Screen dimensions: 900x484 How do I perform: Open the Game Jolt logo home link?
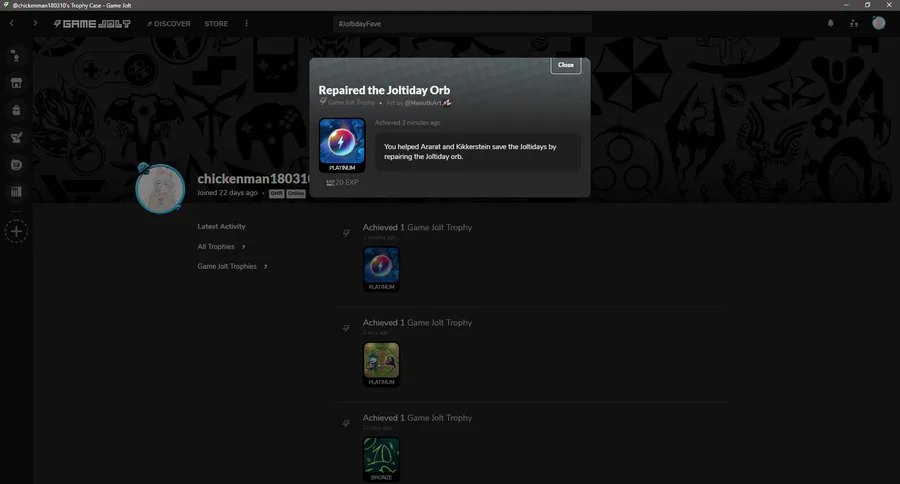(92, 24)
